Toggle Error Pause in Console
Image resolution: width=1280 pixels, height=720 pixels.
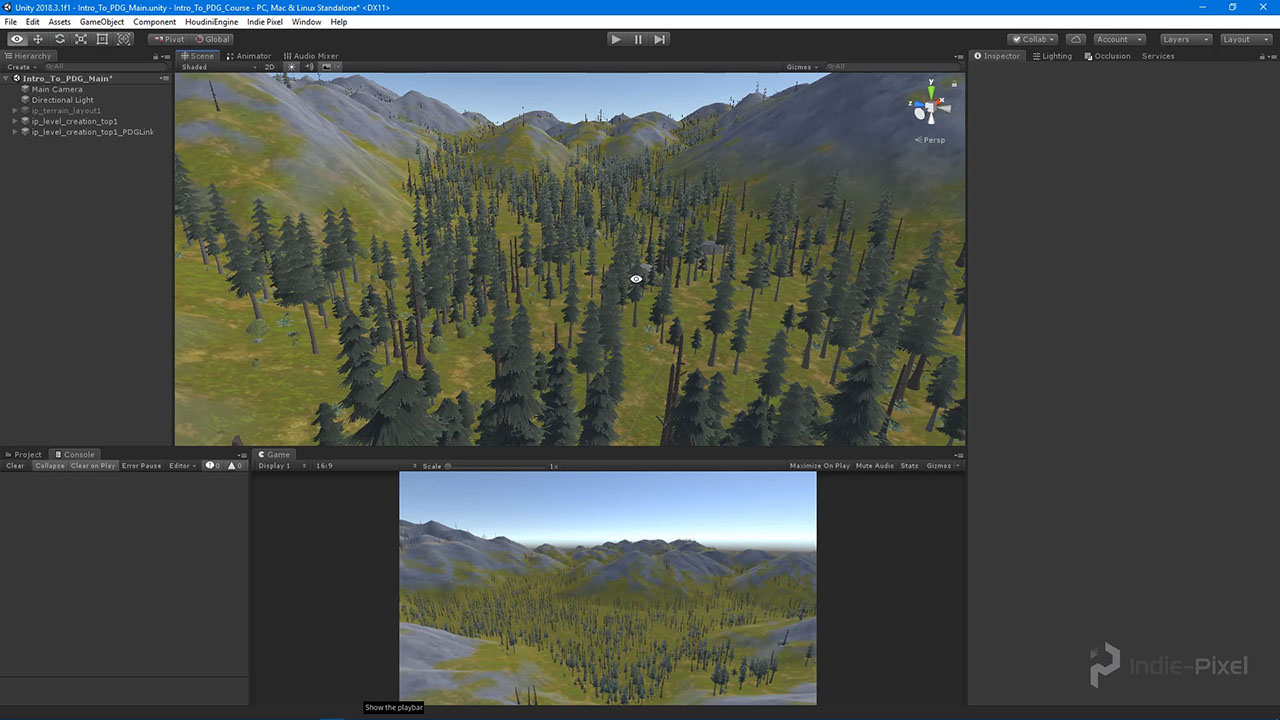click(x=142, y=466)
